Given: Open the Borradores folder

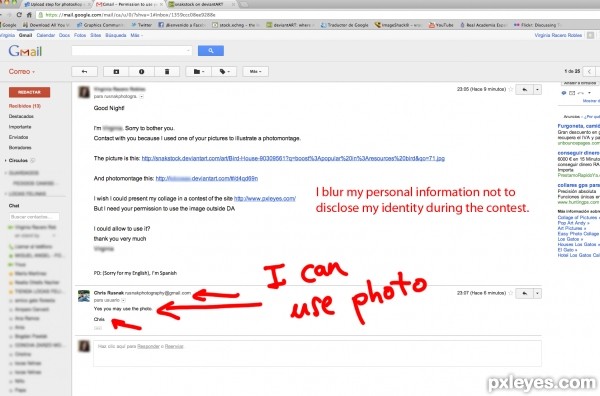Looking at the screenshot, I should click(x=20, y=147).
